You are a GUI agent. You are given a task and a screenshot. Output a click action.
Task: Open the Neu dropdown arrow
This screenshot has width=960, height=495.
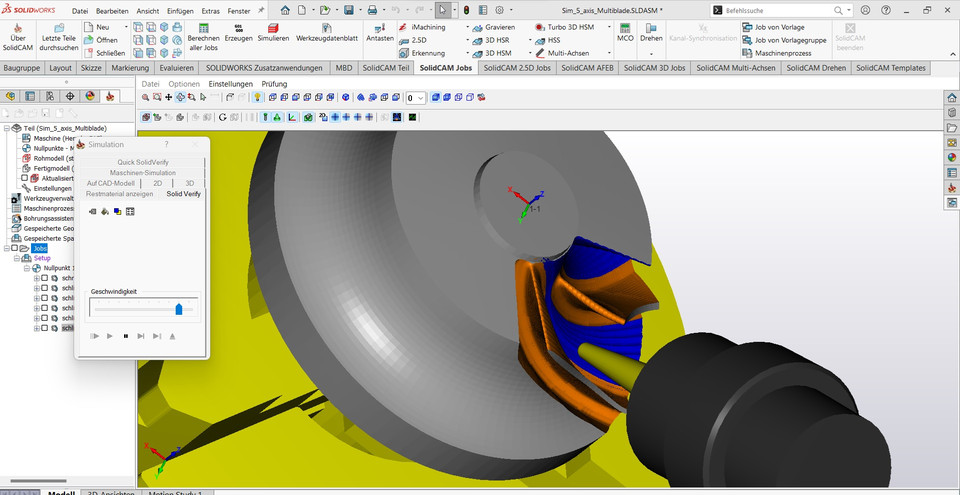(127, 27)
